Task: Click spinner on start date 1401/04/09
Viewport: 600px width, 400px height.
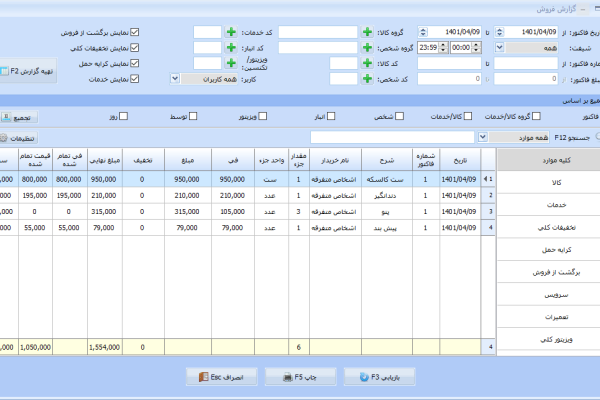Action: click(499, 32)
